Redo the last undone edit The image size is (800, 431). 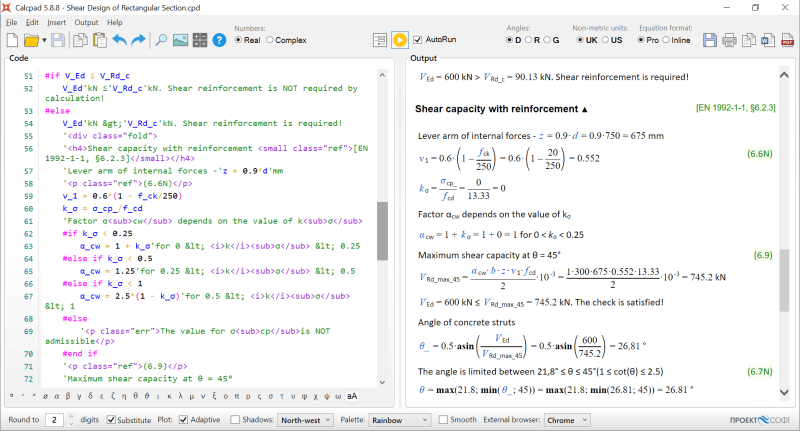[x=138, y=40]
